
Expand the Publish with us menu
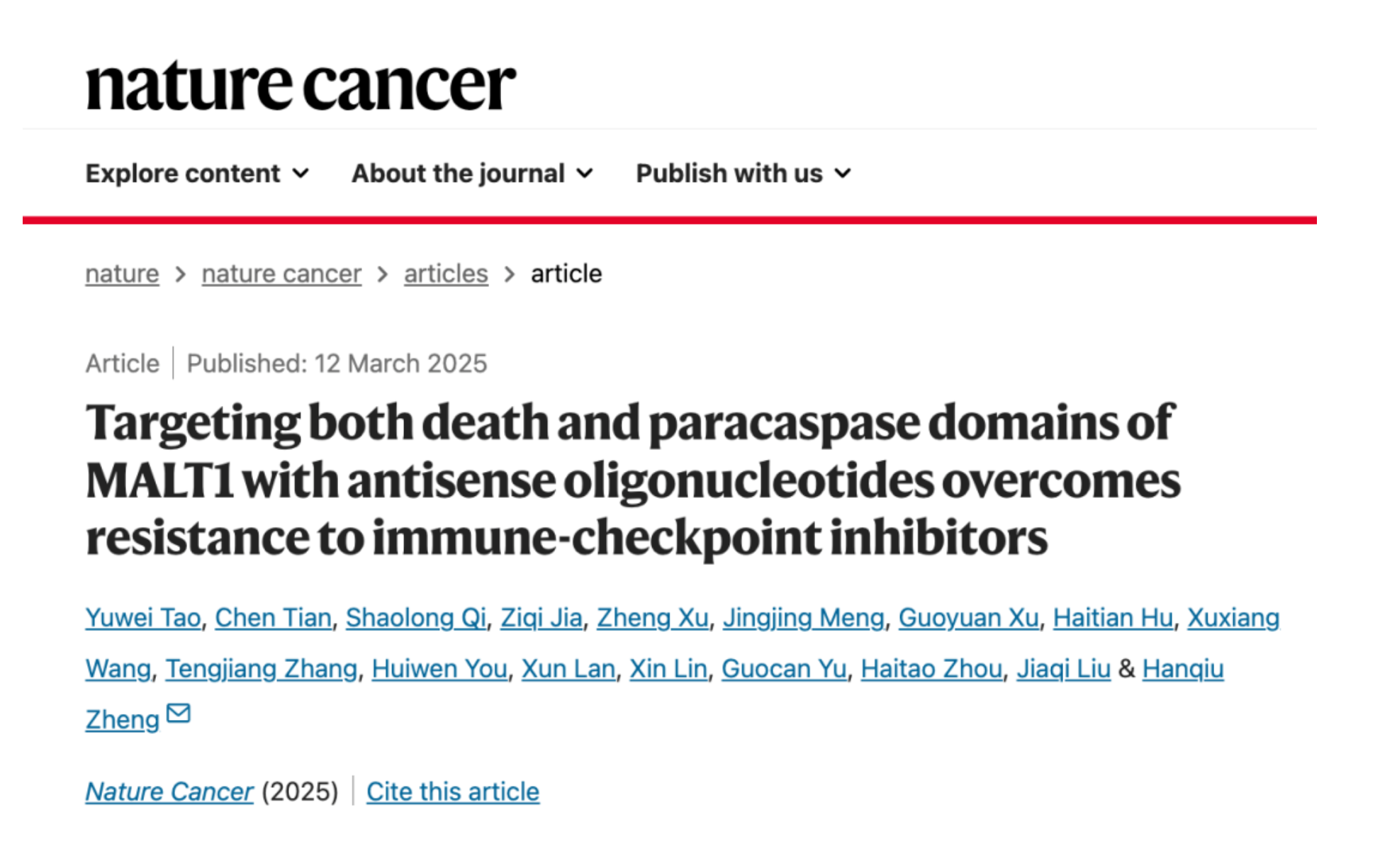743,174
